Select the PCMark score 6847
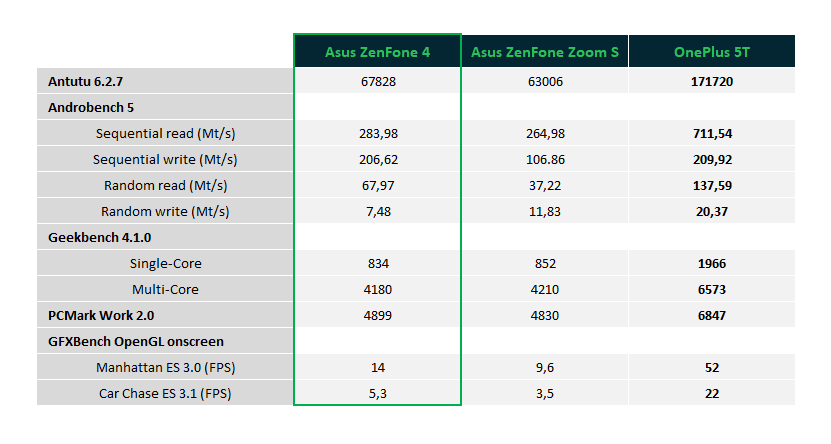The image size is (831, 444). [x=712, y=315]
